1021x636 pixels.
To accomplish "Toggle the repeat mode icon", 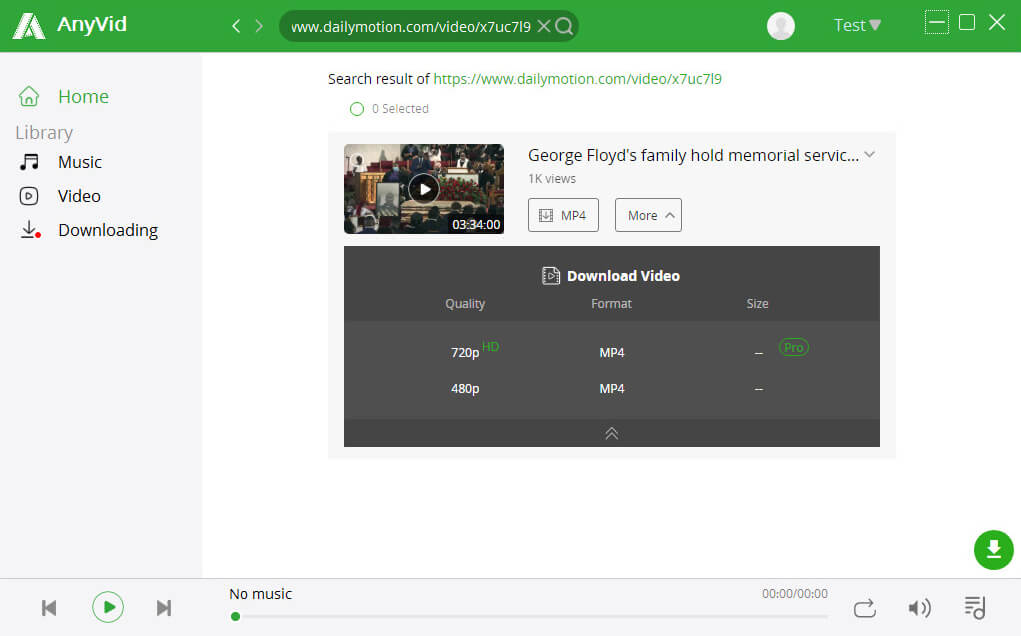I will click(865, 608).
